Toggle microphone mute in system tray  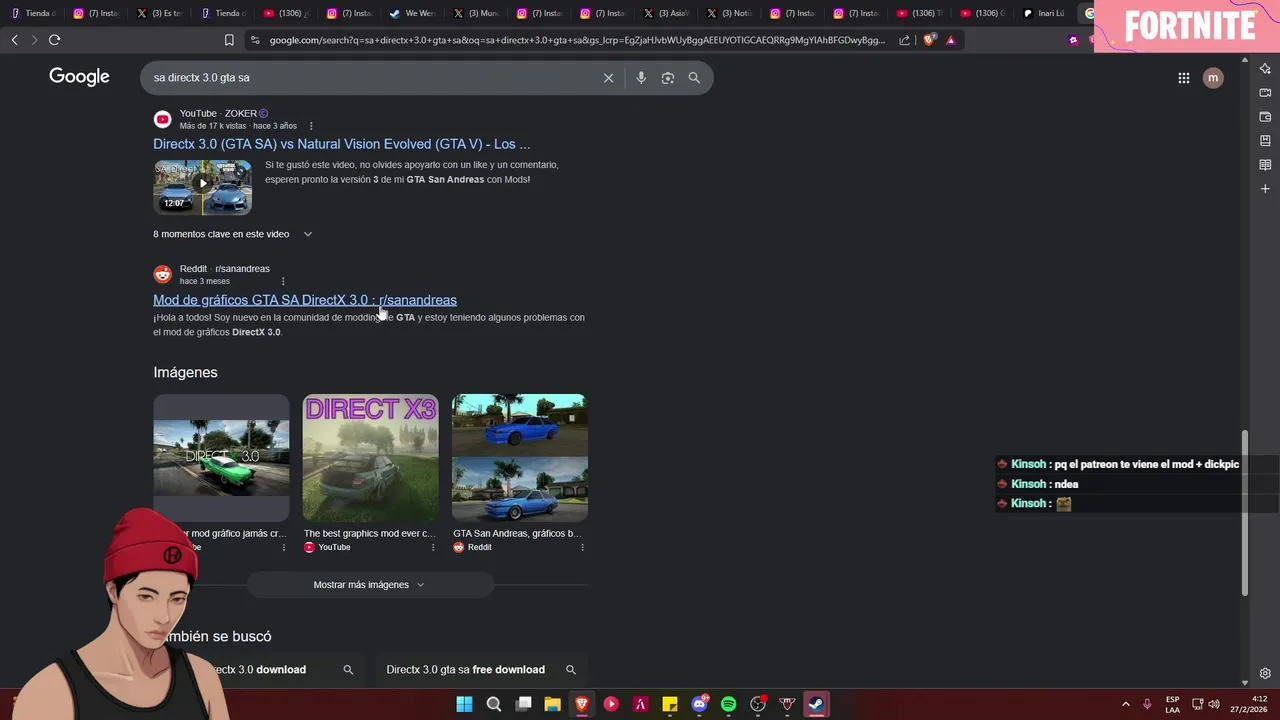tap(1147, 704)
